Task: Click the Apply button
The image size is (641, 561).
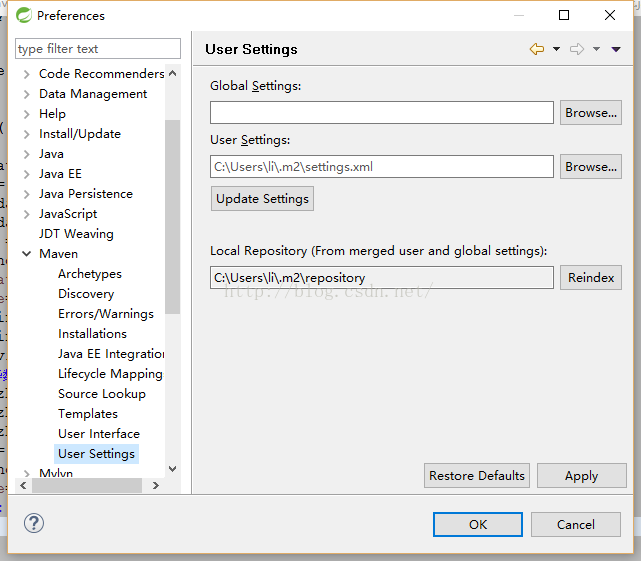Action: point(581,476)
